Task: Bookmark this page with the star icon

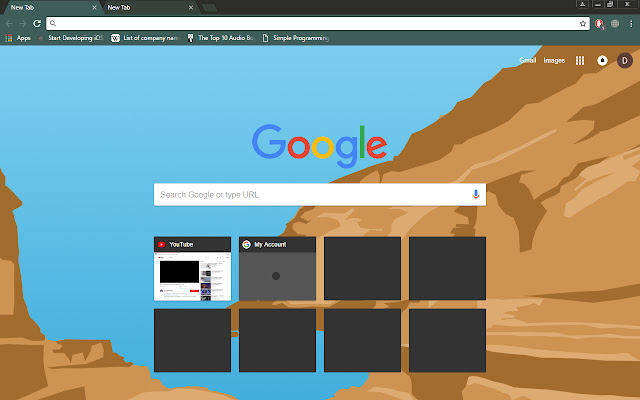Action: click(x=583, y=24)
